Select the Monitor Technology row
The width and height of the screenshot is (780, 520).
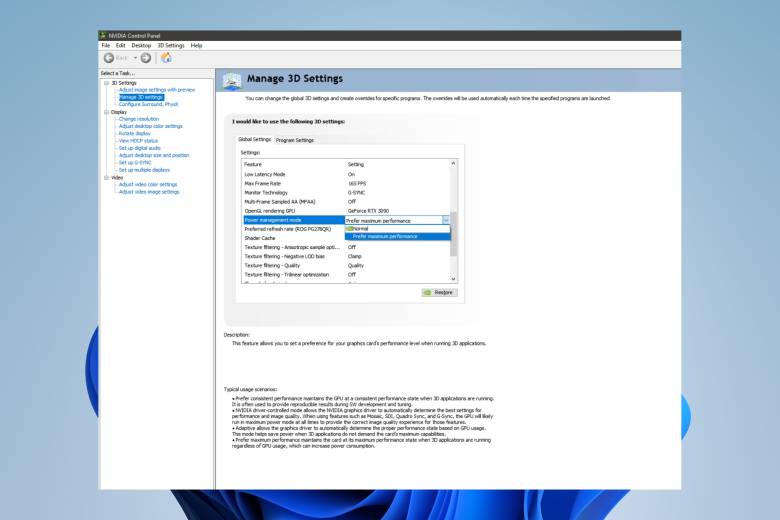[346, 193]
